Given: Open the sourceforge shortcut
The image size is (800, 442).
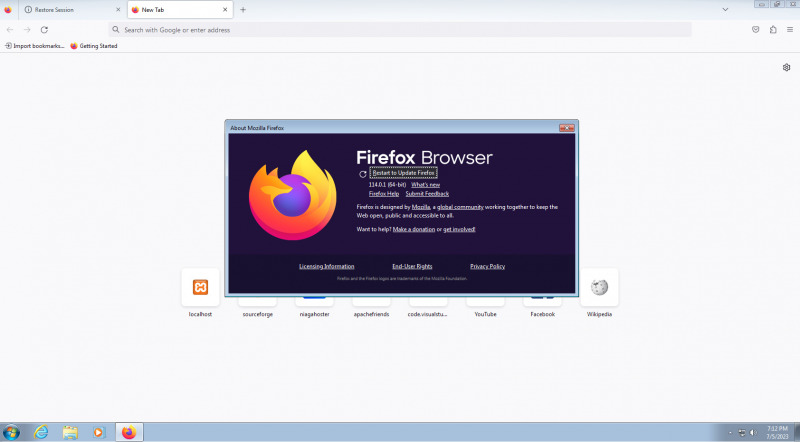Looking at the screenshot, I should point(258,306).
